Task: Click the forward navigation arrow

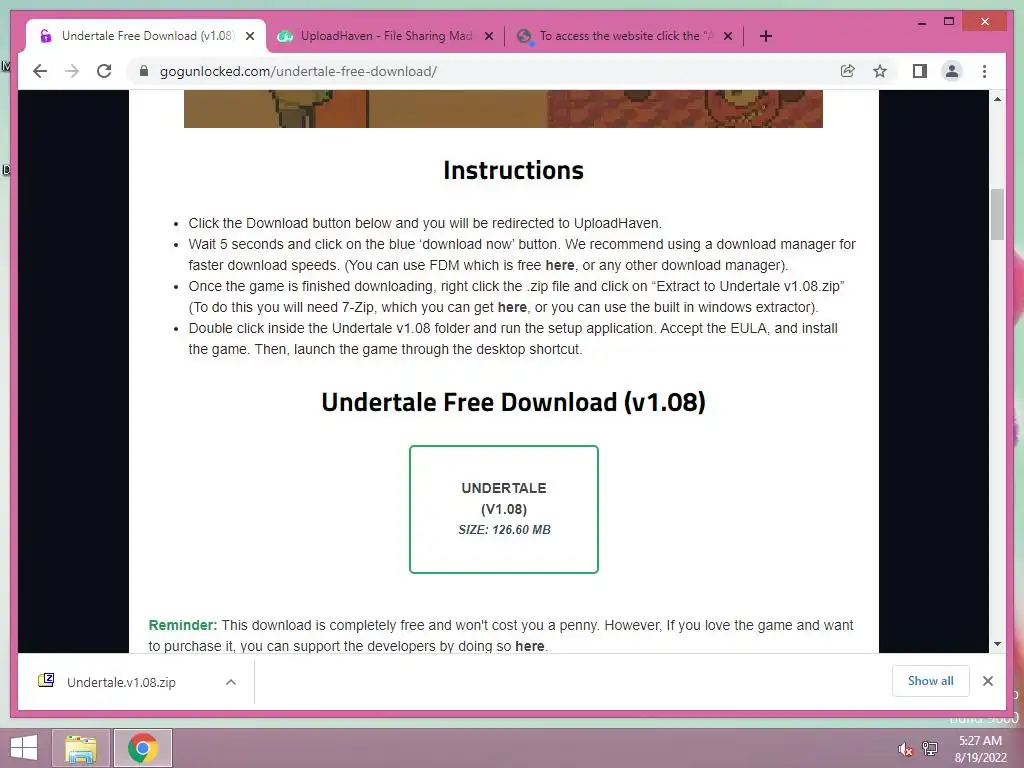Action: [x=72, y=71]
